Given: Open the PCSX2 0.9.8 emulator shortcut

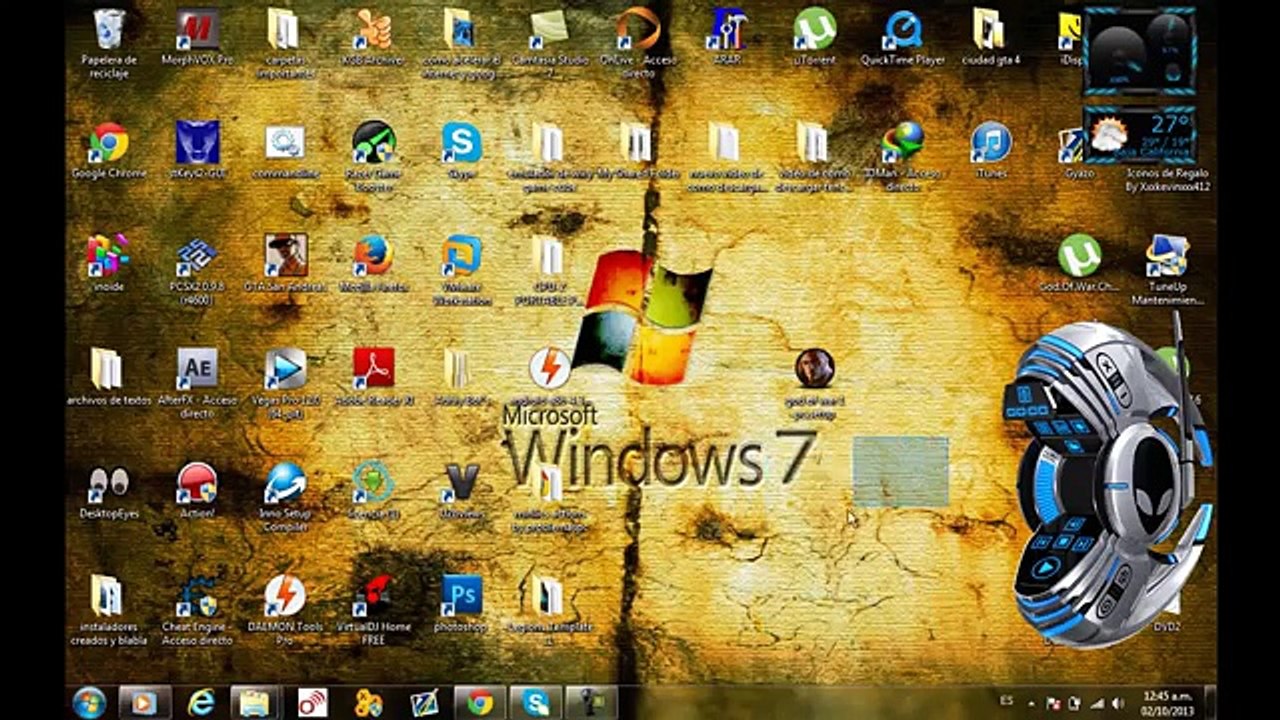Looking at the screenshot, I should [197, 256].
